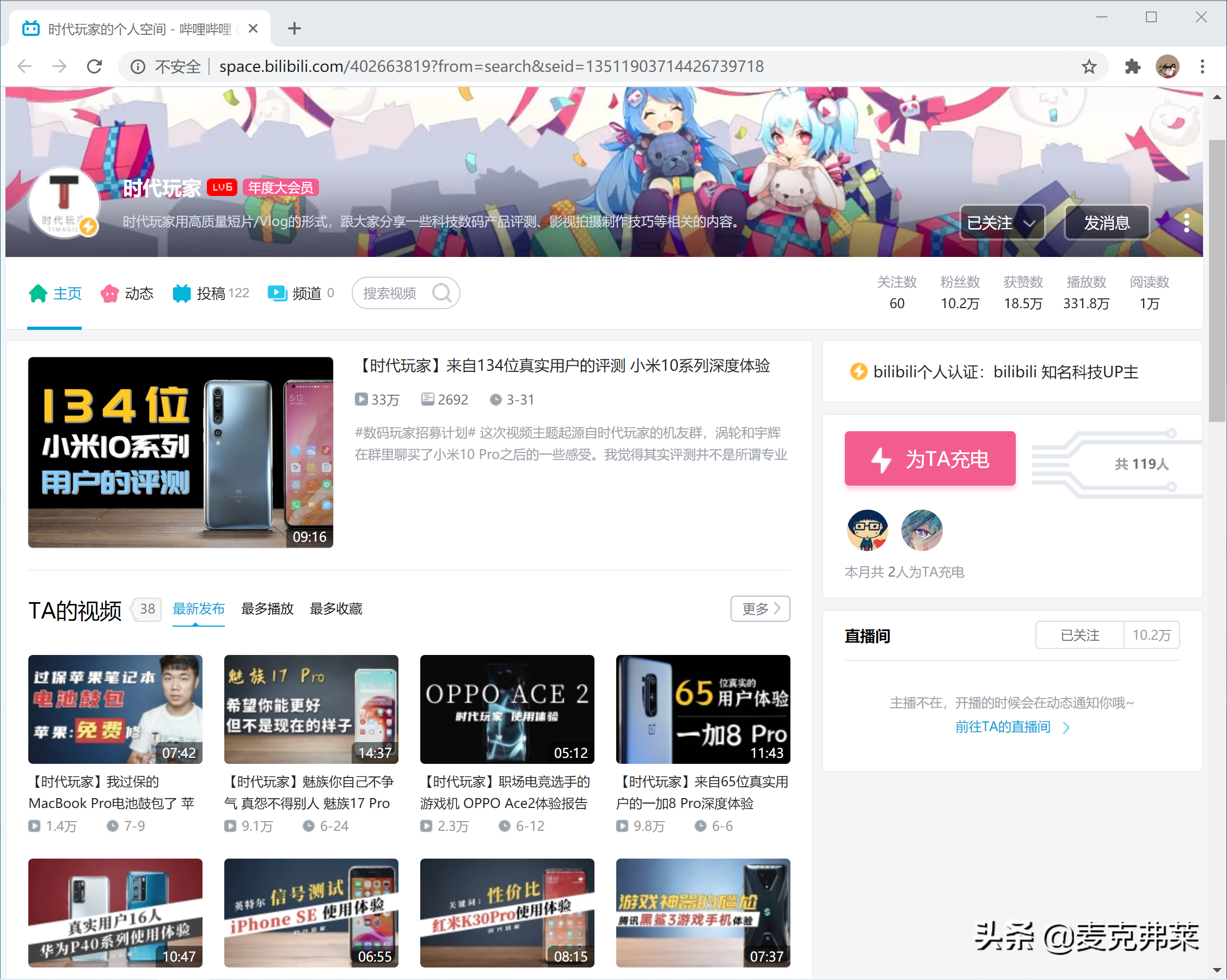Click first charger's avatar with glasses
The image size is (1227, 980).
click(867, 530)
